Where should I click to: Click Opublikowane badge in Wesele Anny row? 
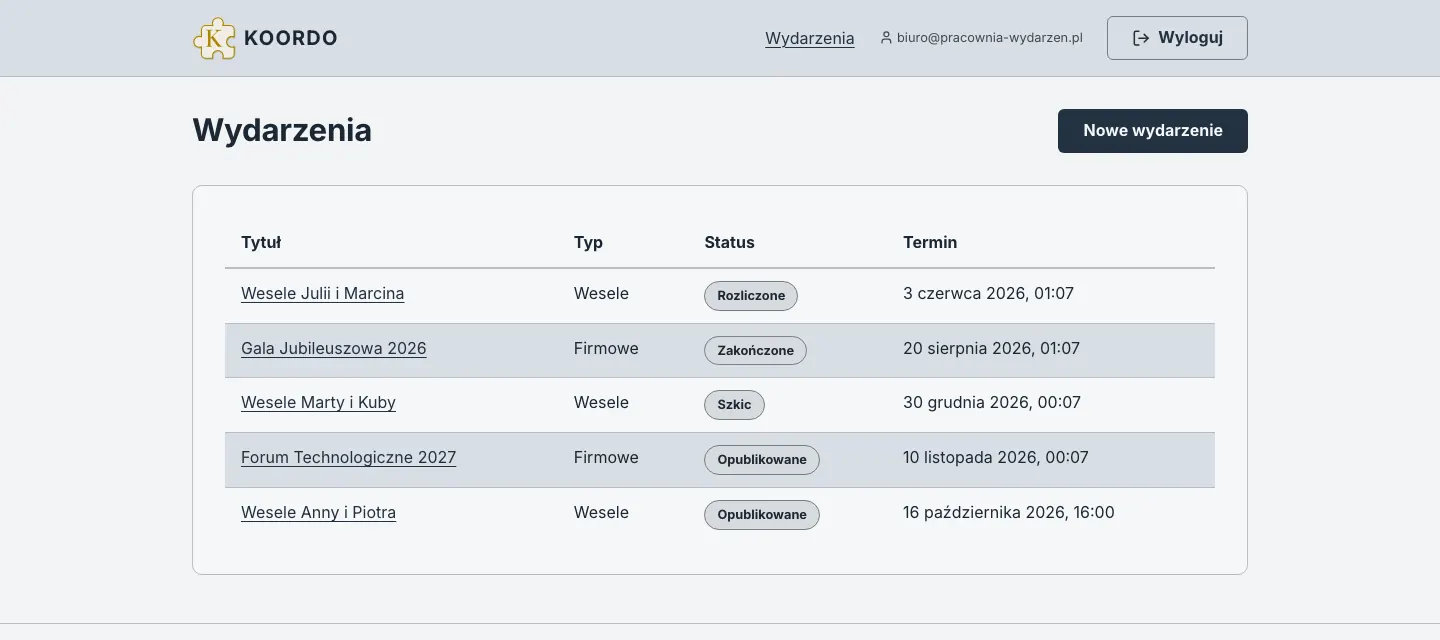762,514
